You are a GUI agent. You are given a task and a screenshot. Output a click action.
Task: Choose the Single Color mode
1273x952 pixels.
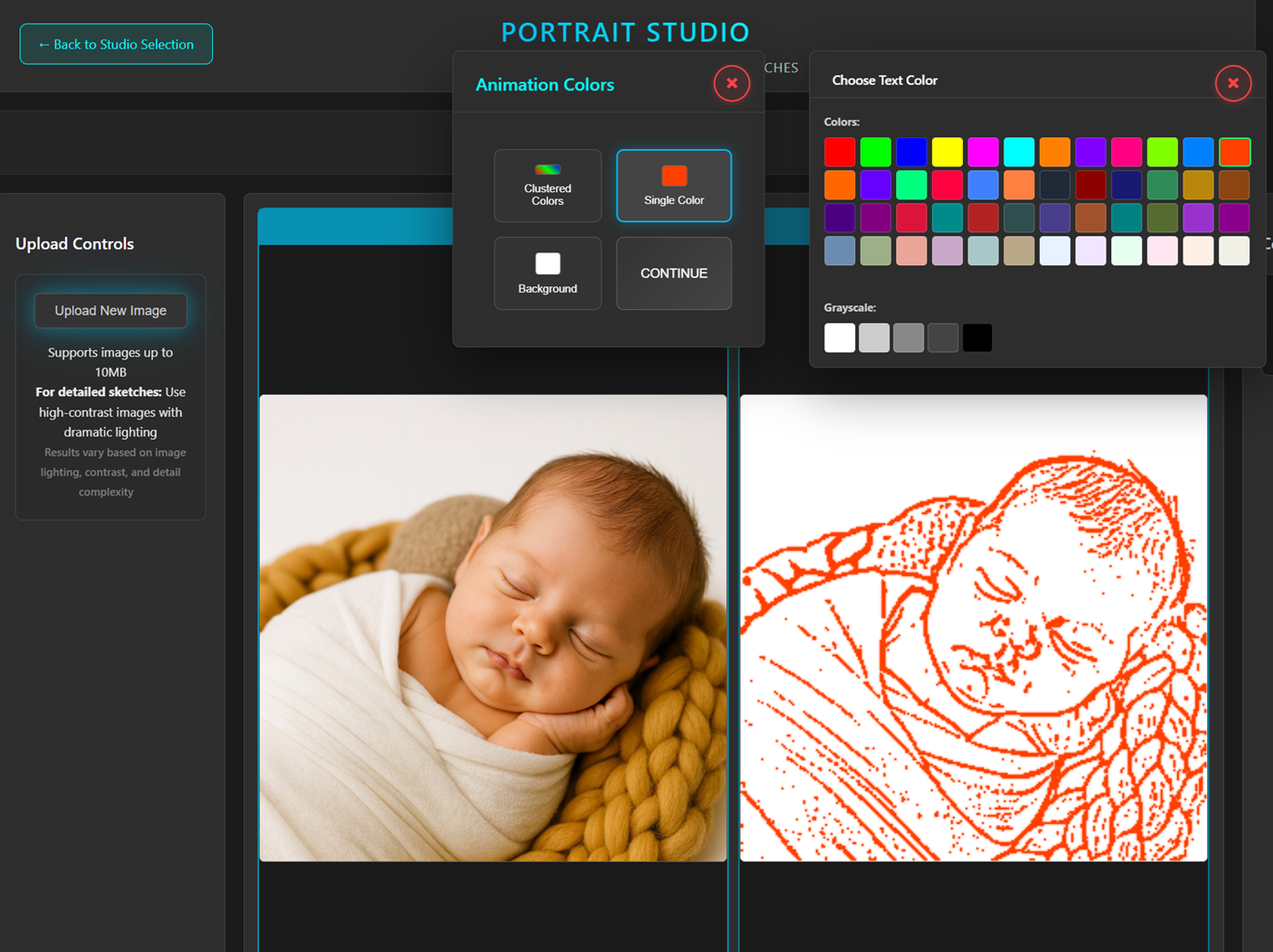673,186
